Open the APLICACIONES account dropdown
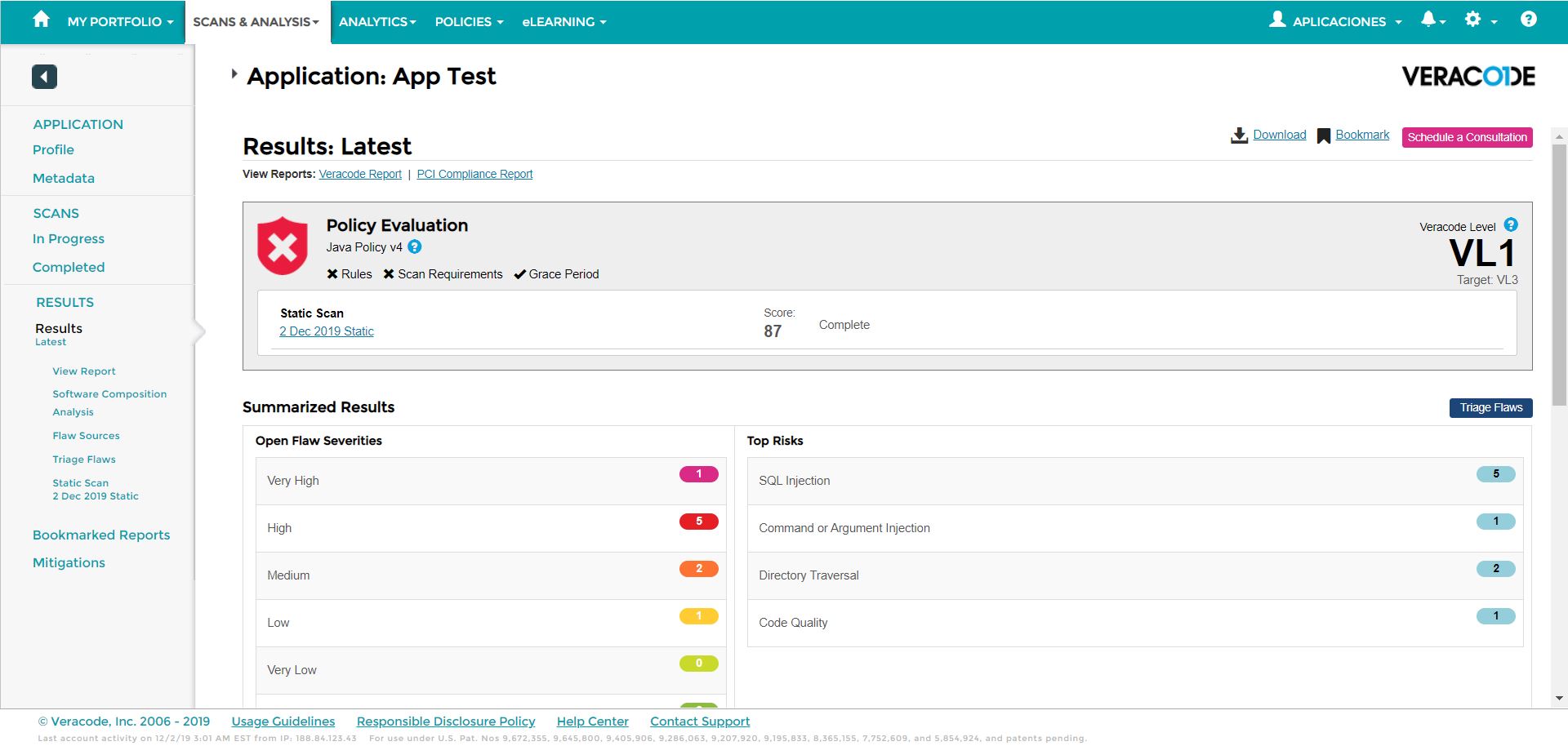 [x=1347, y=22]
